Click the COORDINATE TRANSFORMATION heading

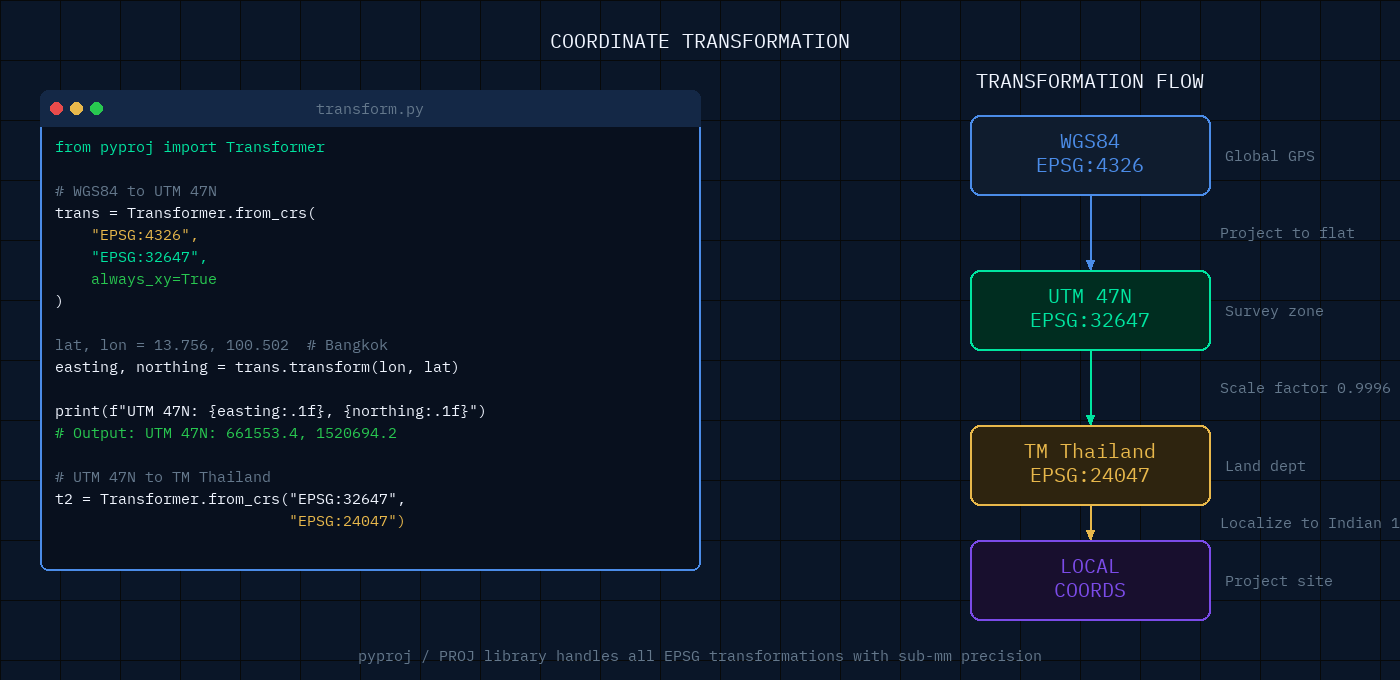coord(700,42)
